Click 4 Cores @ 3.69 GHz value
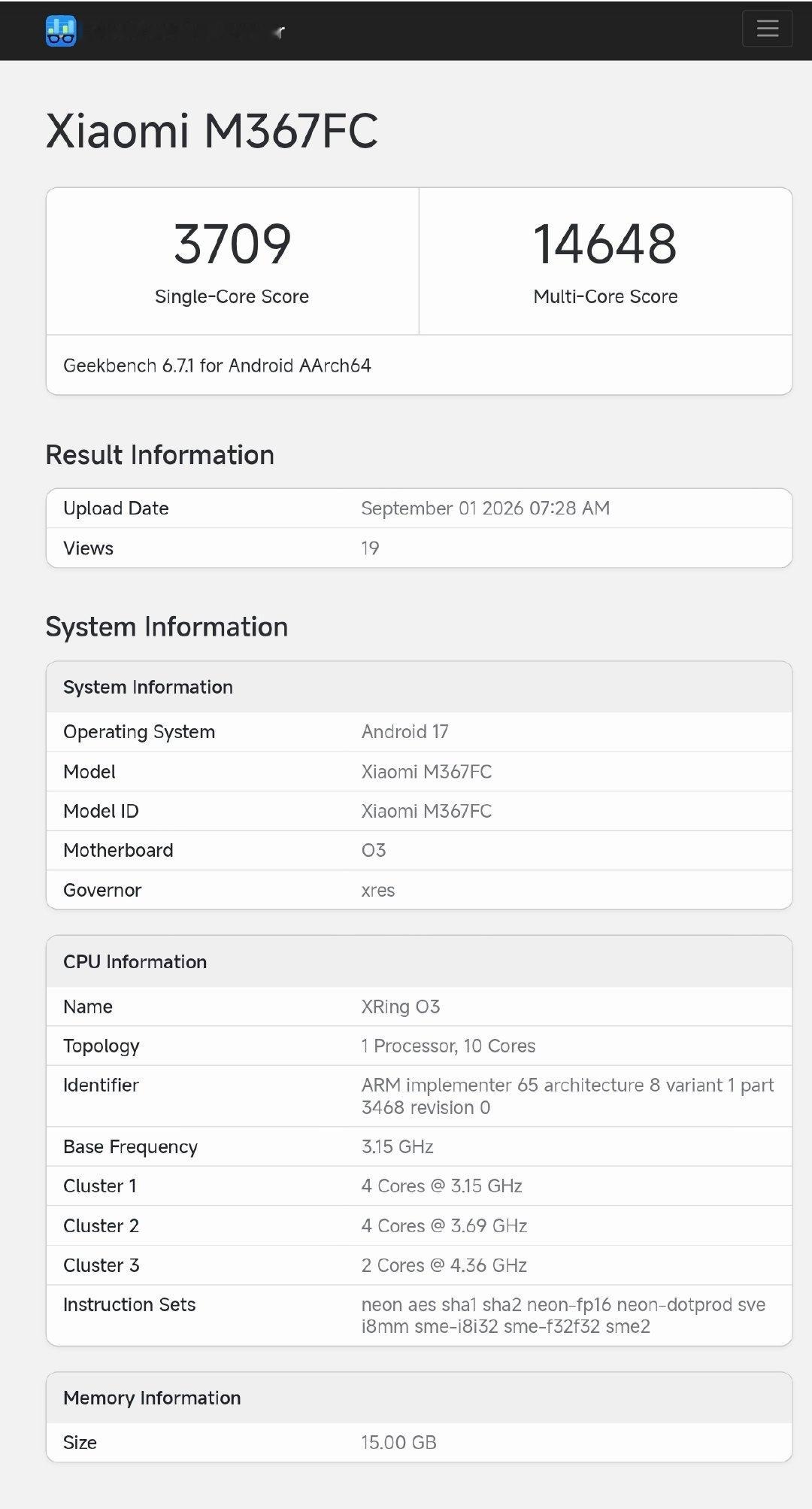812x1509 pixels. click(444, 1226)
